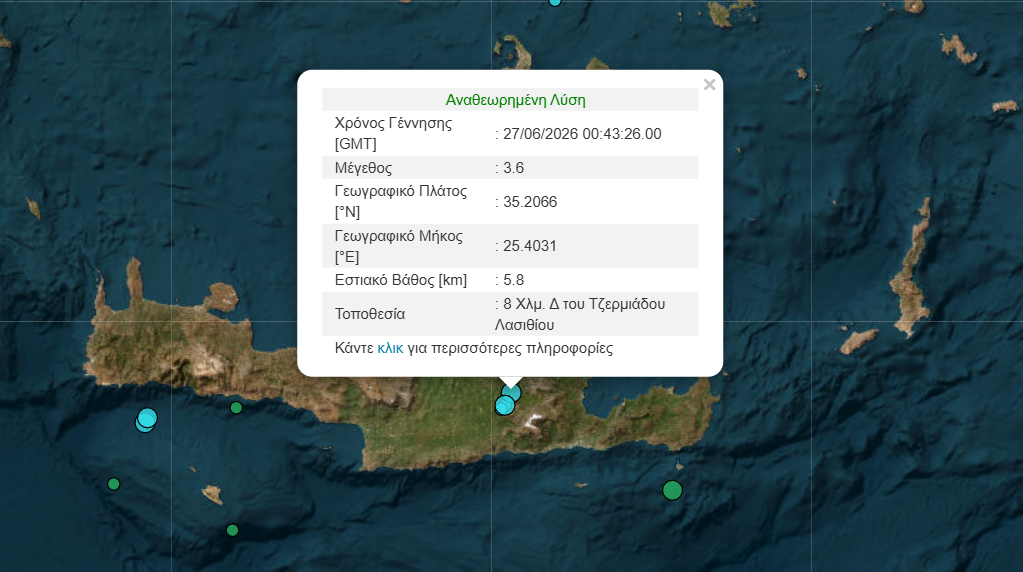Click the focal depth value 5.8
Viewport: 1023px width, 572px height.
(x=513, y=280)
